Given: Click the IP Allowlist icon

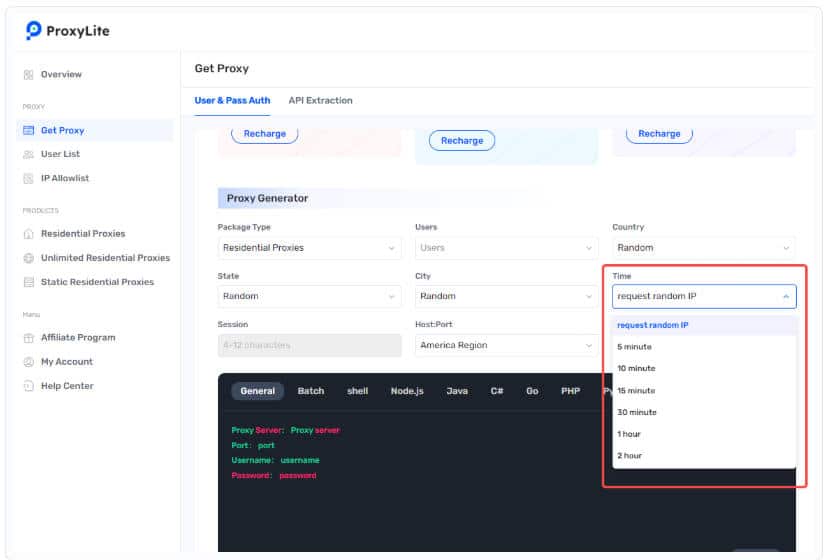Looking at the screenshot, I should (29, 179).
